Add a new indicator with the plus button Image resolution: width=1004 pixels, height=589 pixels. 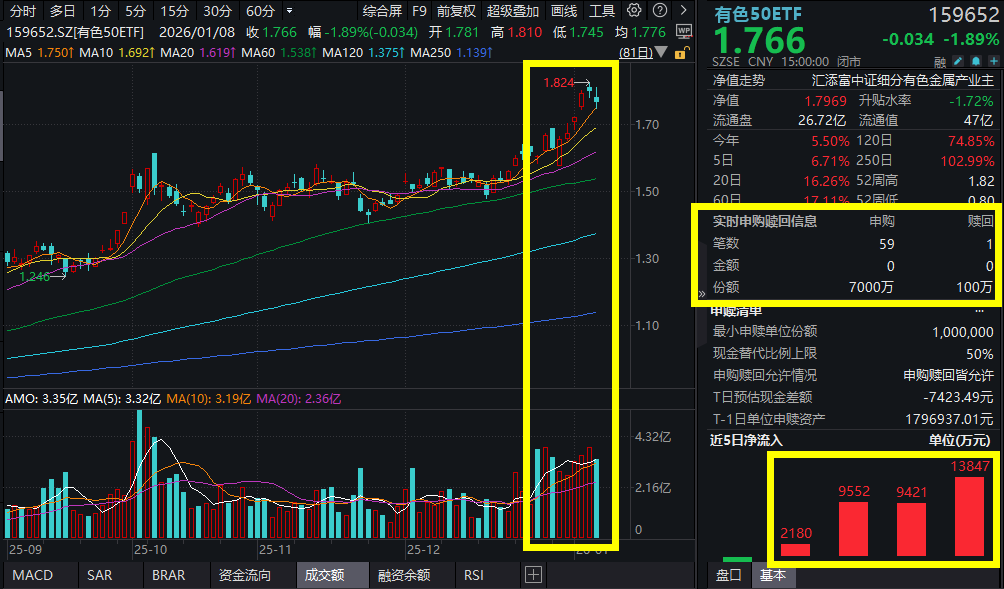tap(534, 574)
